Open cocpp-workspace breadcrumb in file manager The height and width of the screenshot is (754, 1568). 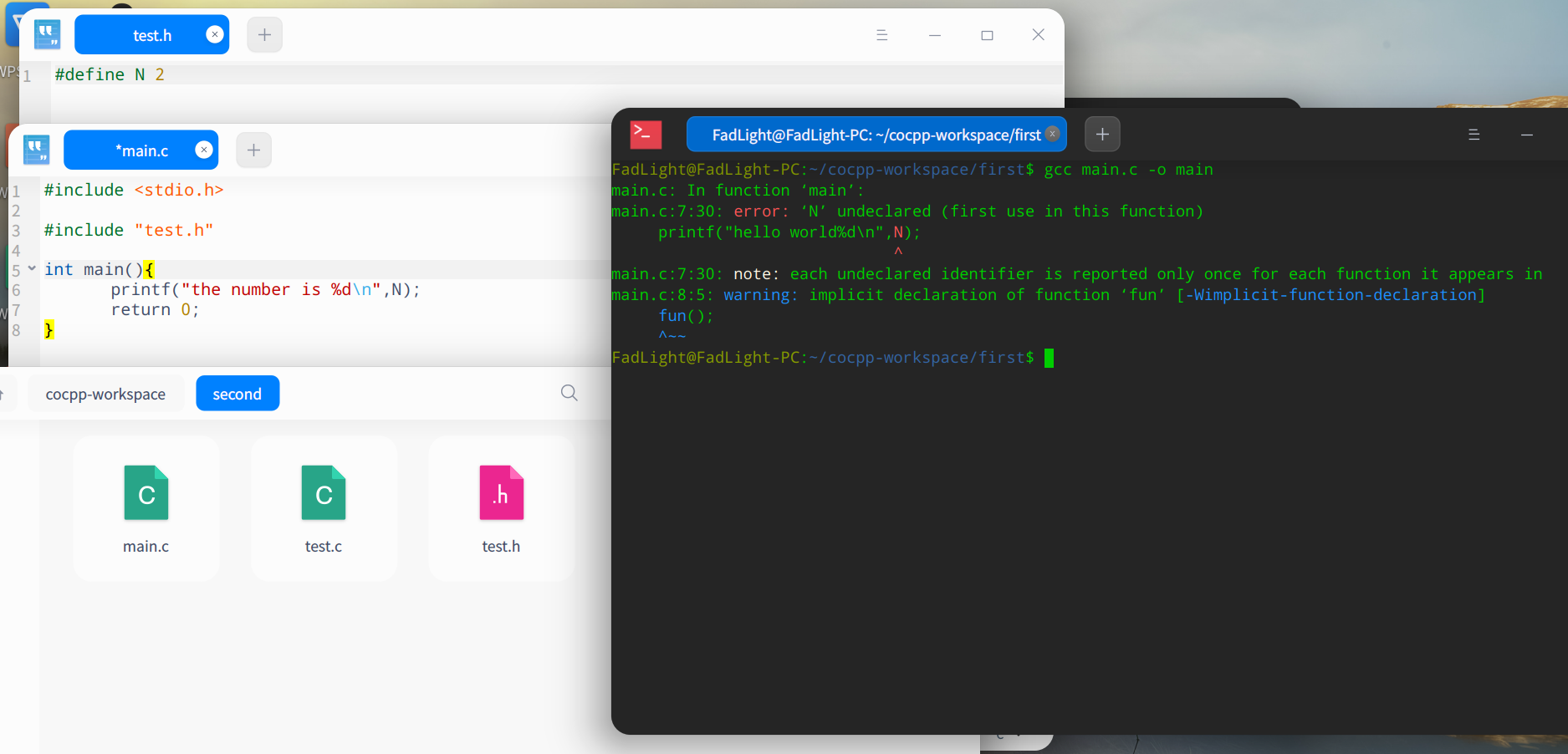coord(105,394)
